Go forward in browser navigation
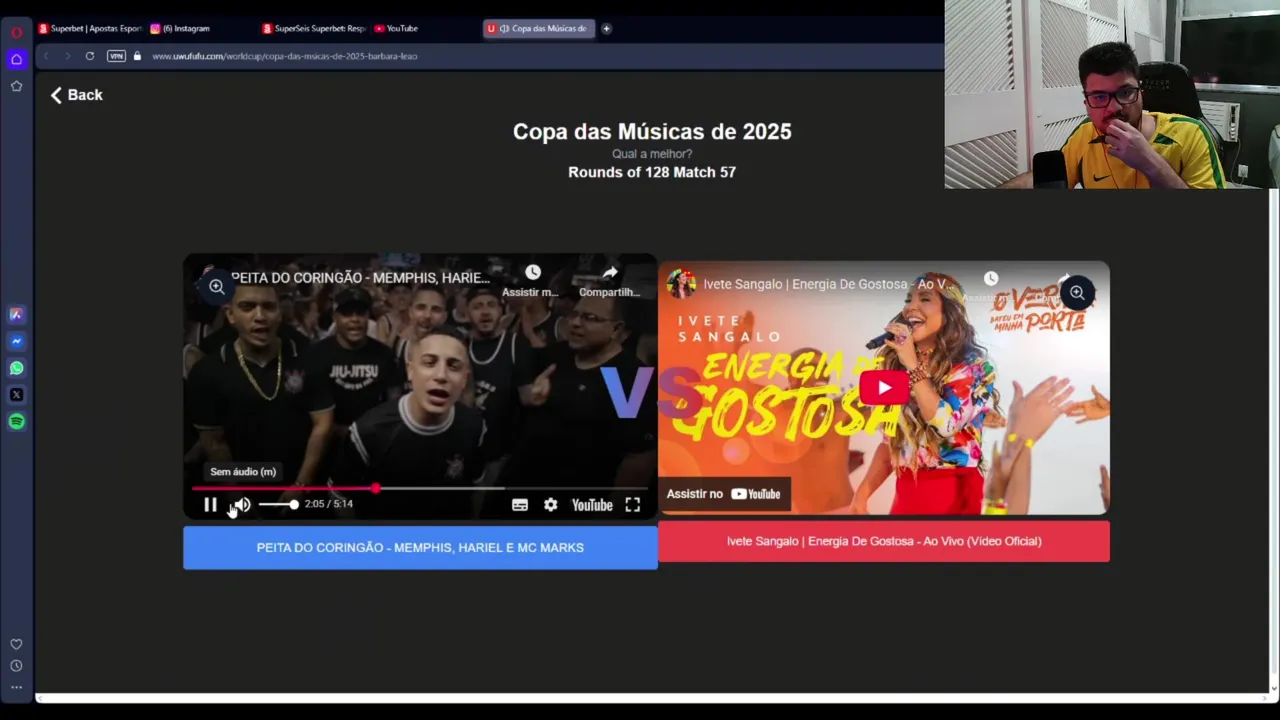Image resolution: width=1280 pixels, height=720 pixels. tap(67, 56)
